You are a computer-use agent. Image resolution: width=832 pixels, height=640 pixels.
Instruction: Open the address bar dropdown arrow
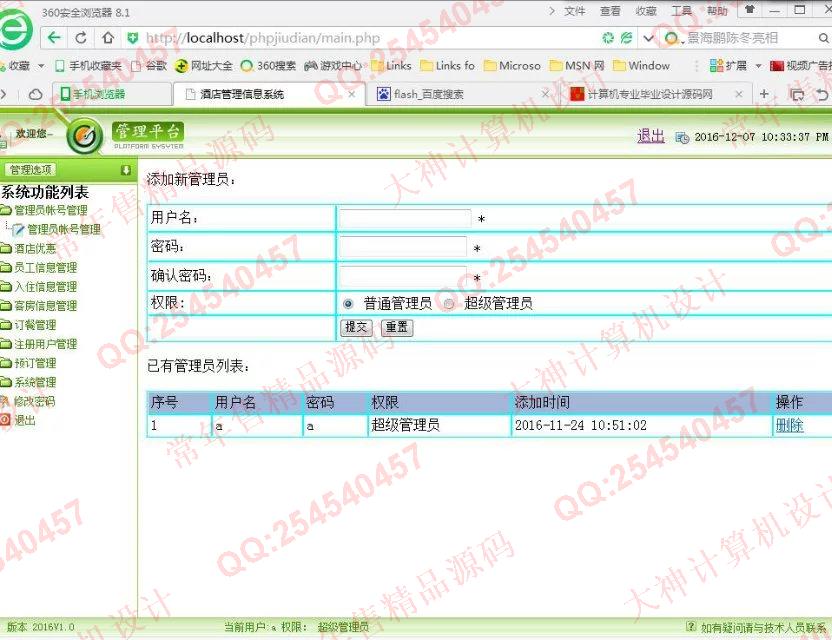[648, 38]
